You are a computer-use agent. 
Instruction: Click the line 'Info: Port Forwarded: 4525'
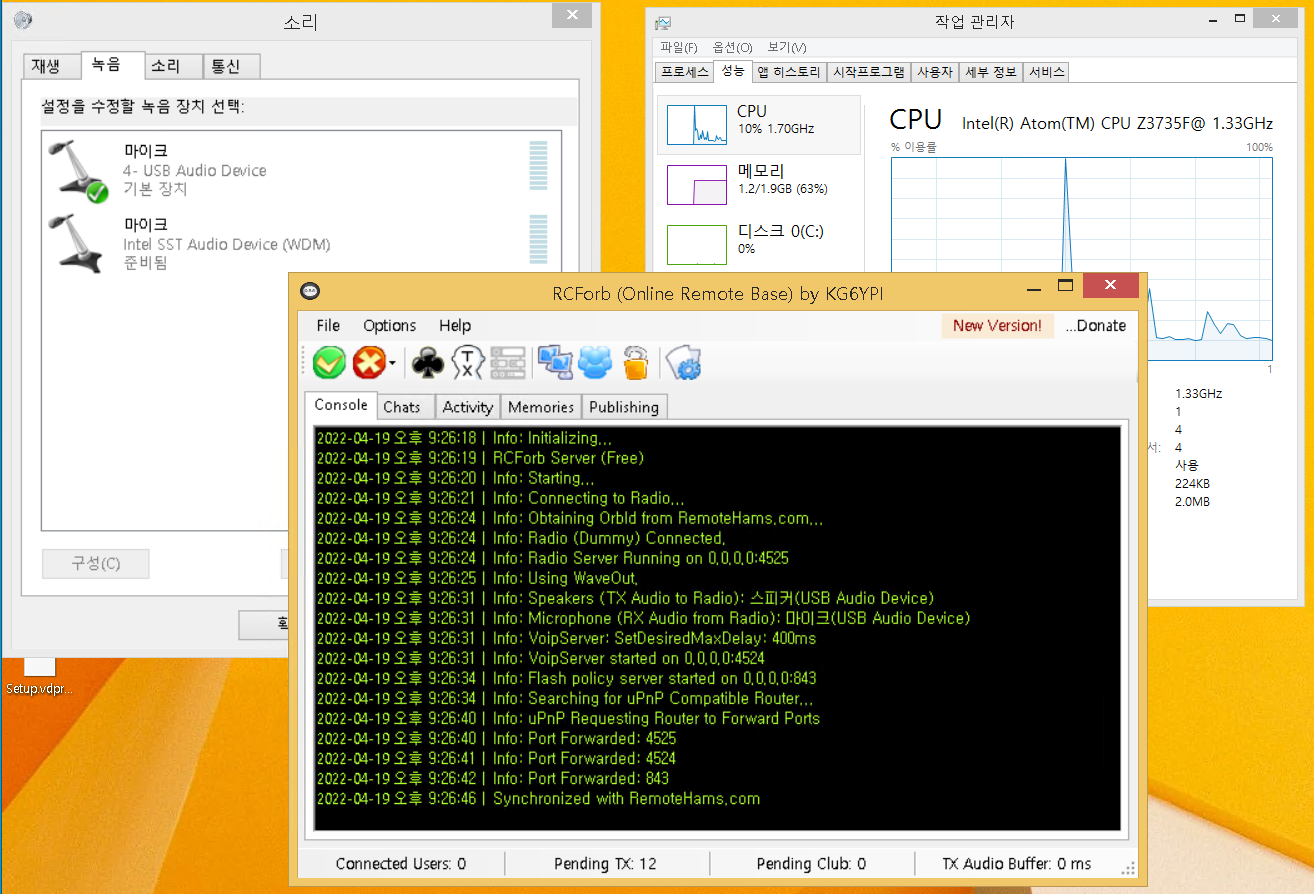click(x=496, y=738)
